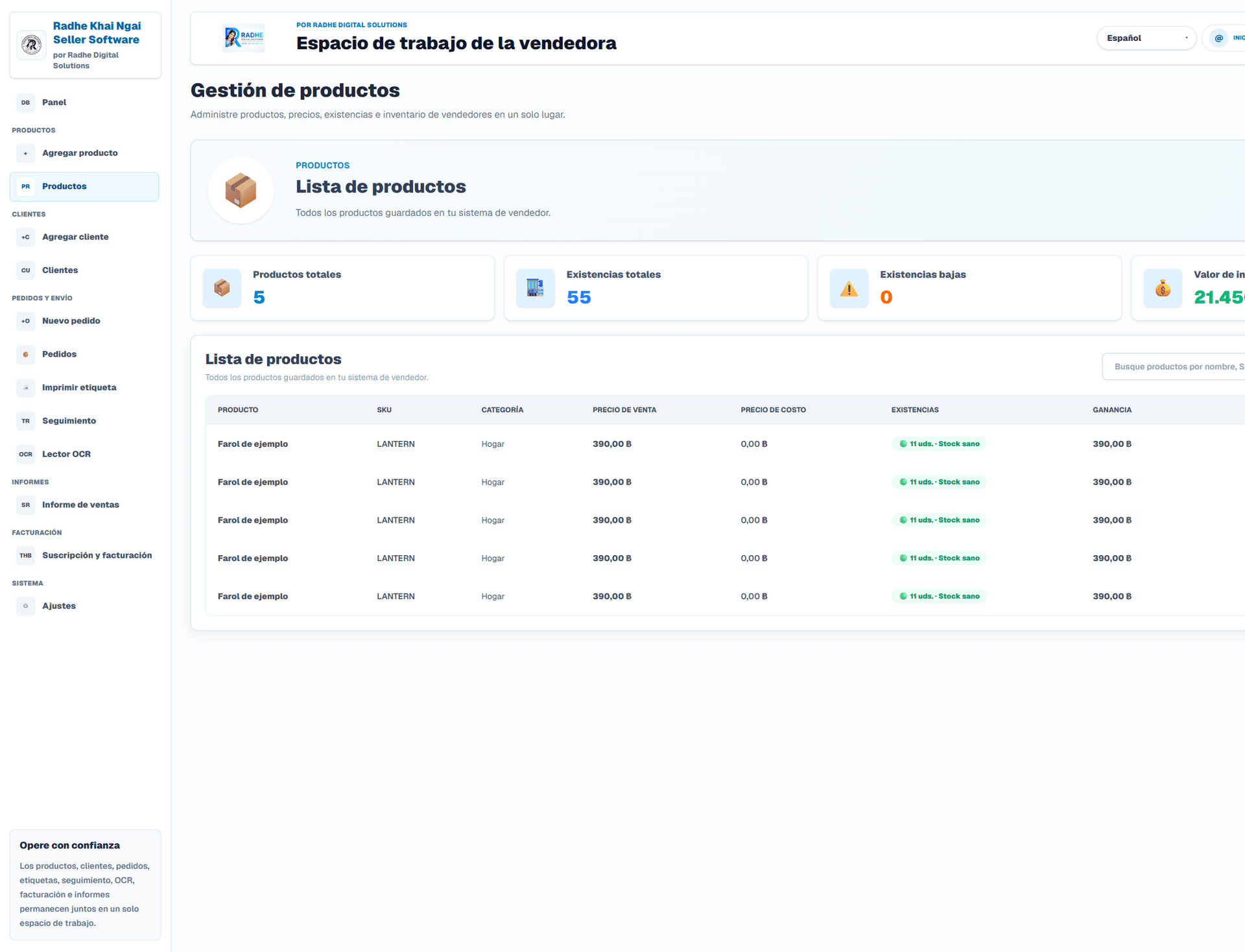
Task: Click the PRECIO DE VENTA column header
Action: pyautogui.click(x=624, y=411)
